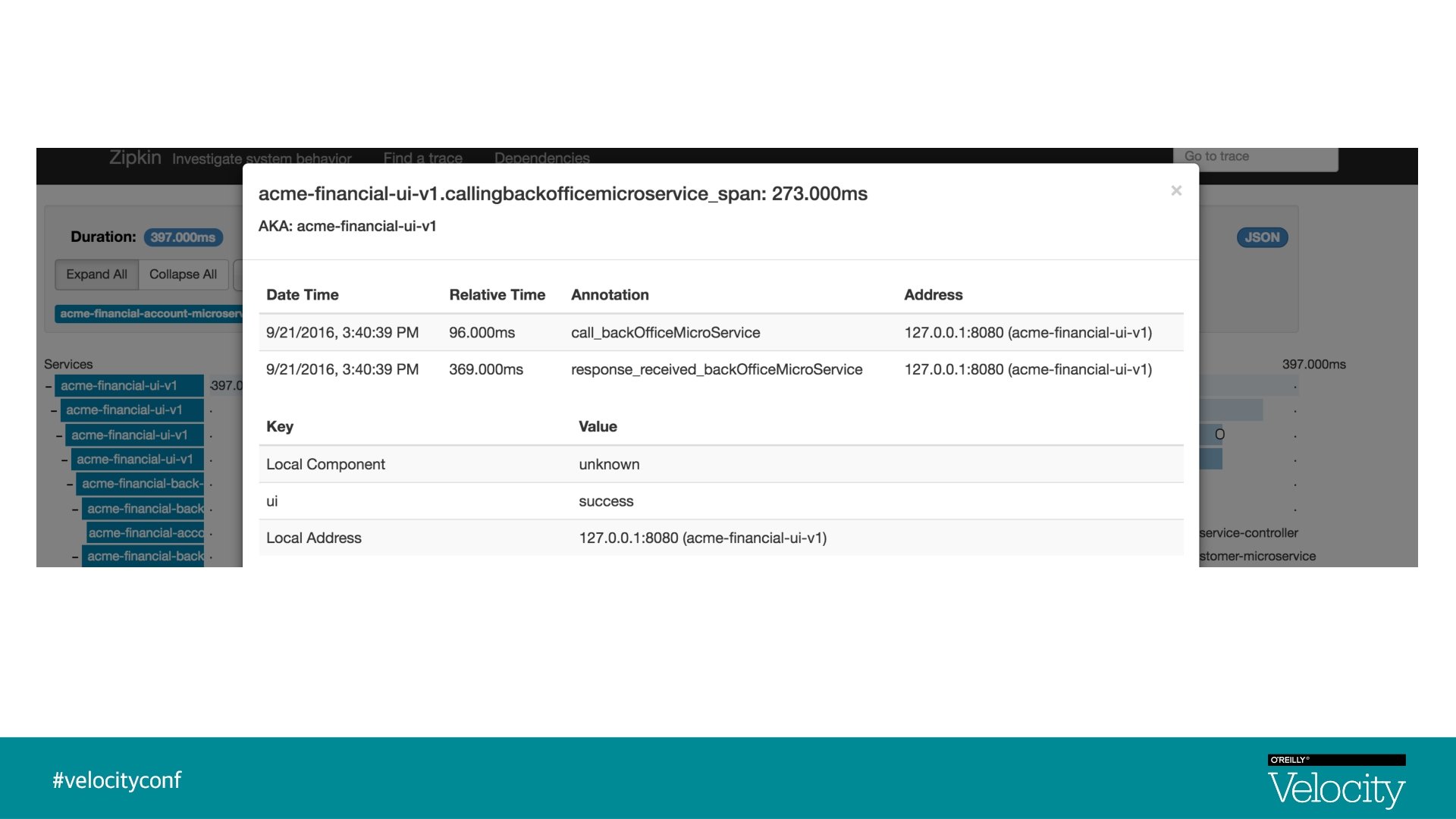Collapse the fourth-level acme-financial-ui-v1 span

(x=64, y=460)
